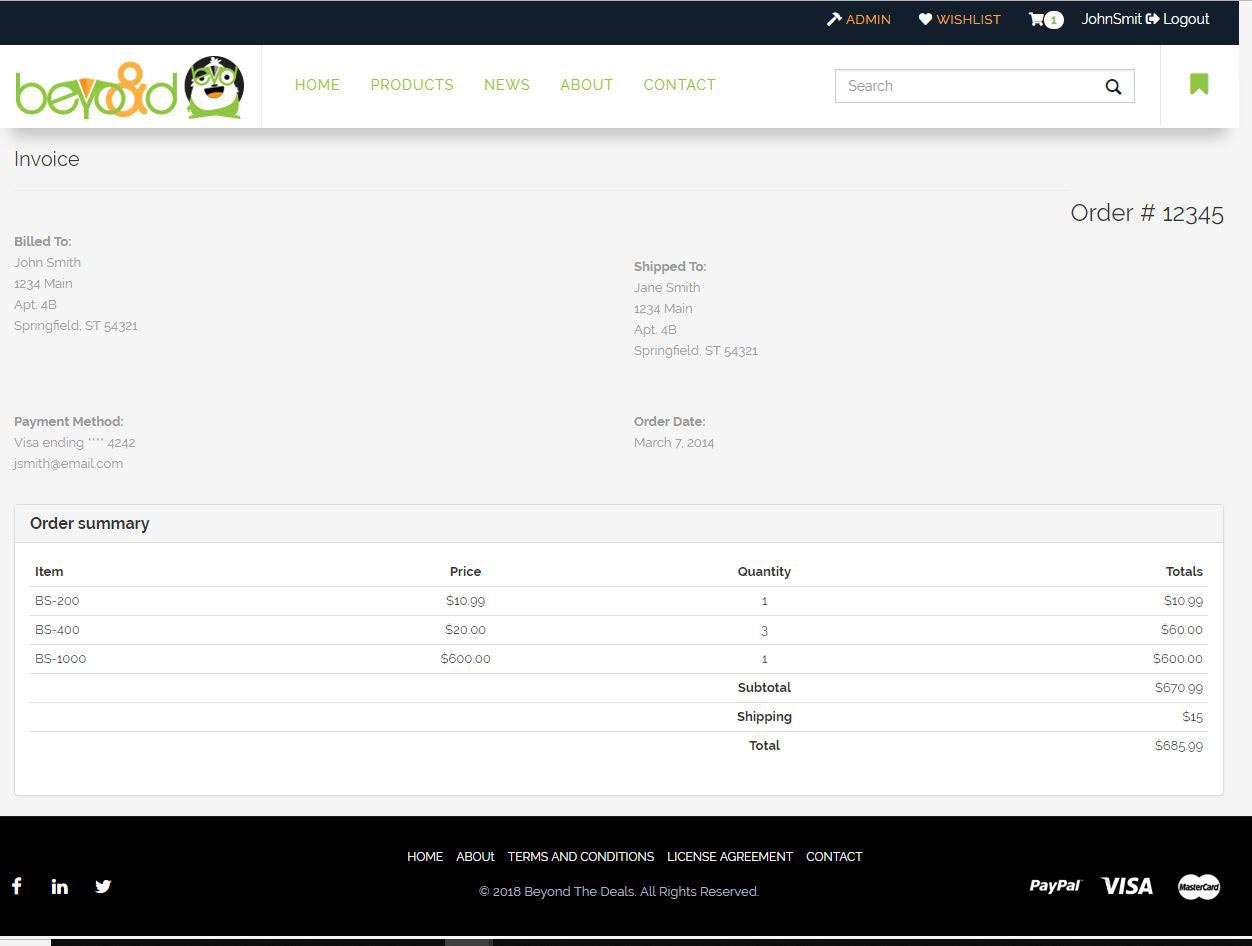The width and height of the screenshot is (1252, 946).
Task: Click the Beyond mascot logo
Action: (x=130, y=88)
